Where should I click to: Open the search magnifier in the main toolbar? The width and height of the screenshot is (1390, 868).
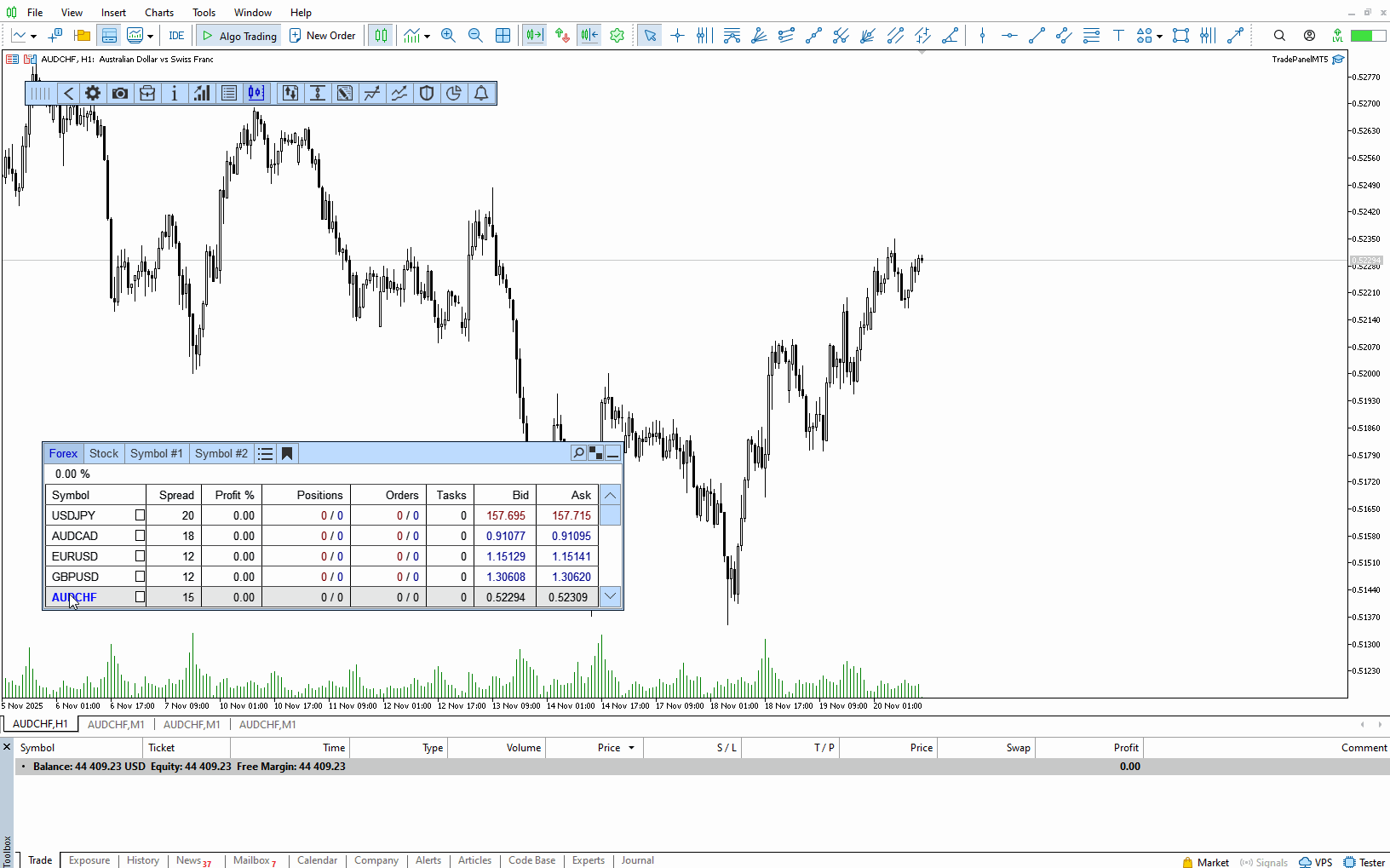(1279, 36)
